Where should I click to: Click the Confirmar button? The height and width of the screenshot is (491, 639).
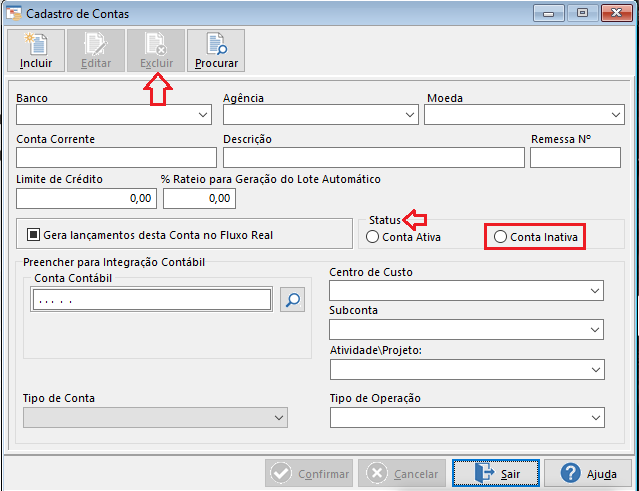309,473
